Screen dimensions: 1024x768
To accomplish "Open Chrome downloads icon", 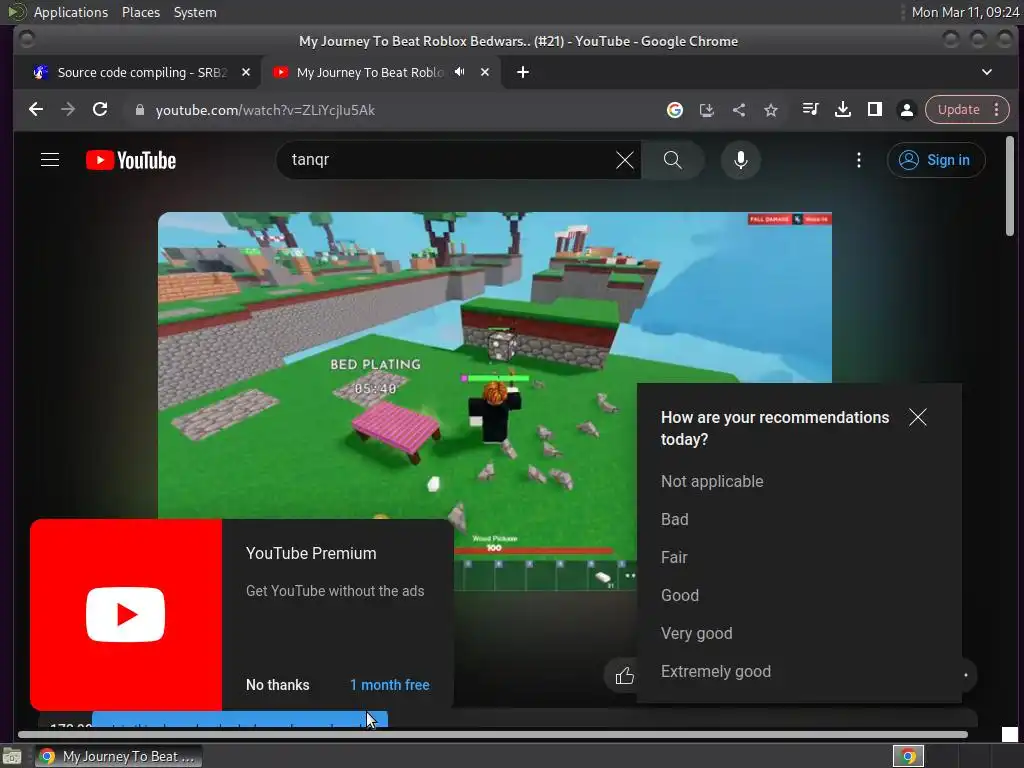I will point(842,109).
